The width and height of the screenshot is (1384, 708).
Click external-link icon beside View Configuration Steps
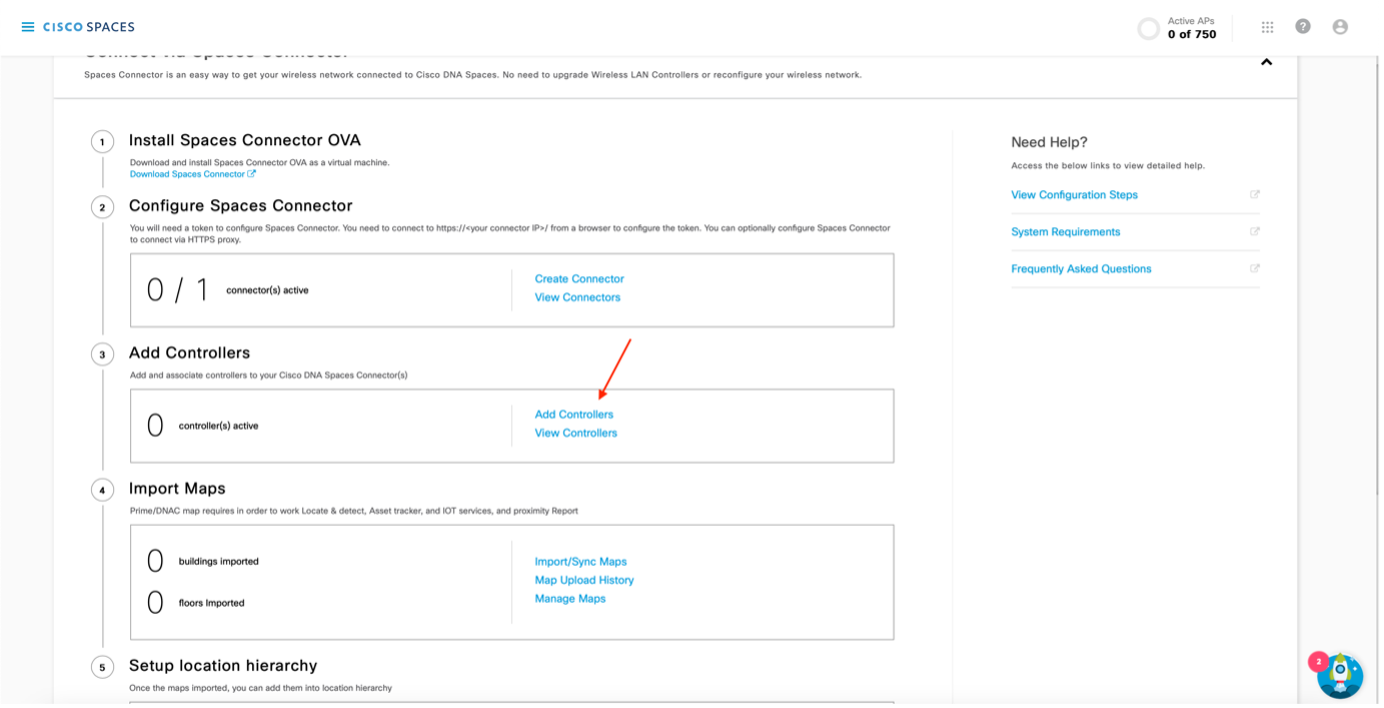click(1254, 194)
